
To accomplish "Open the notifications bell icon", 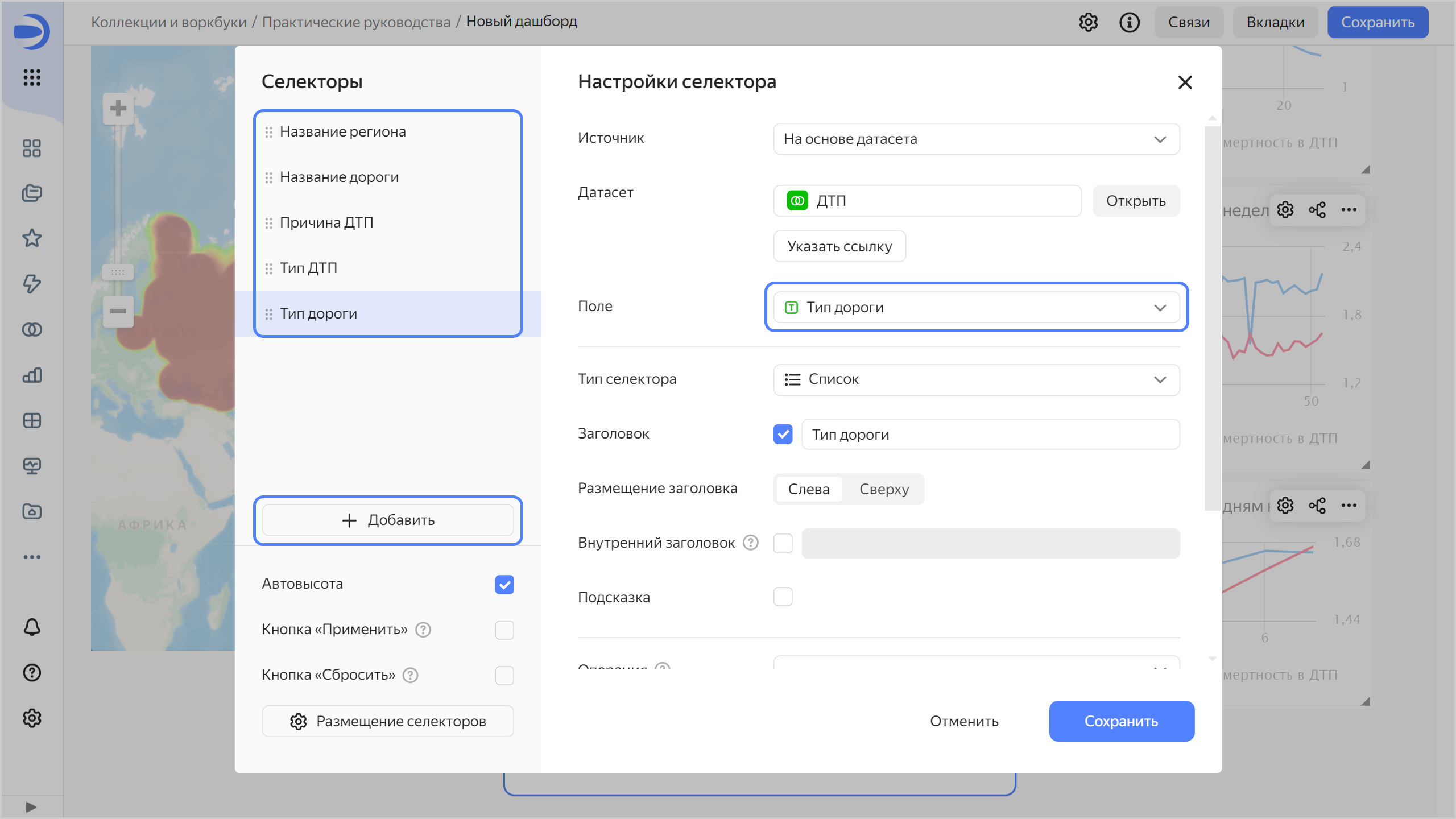I will pos(32,627).
